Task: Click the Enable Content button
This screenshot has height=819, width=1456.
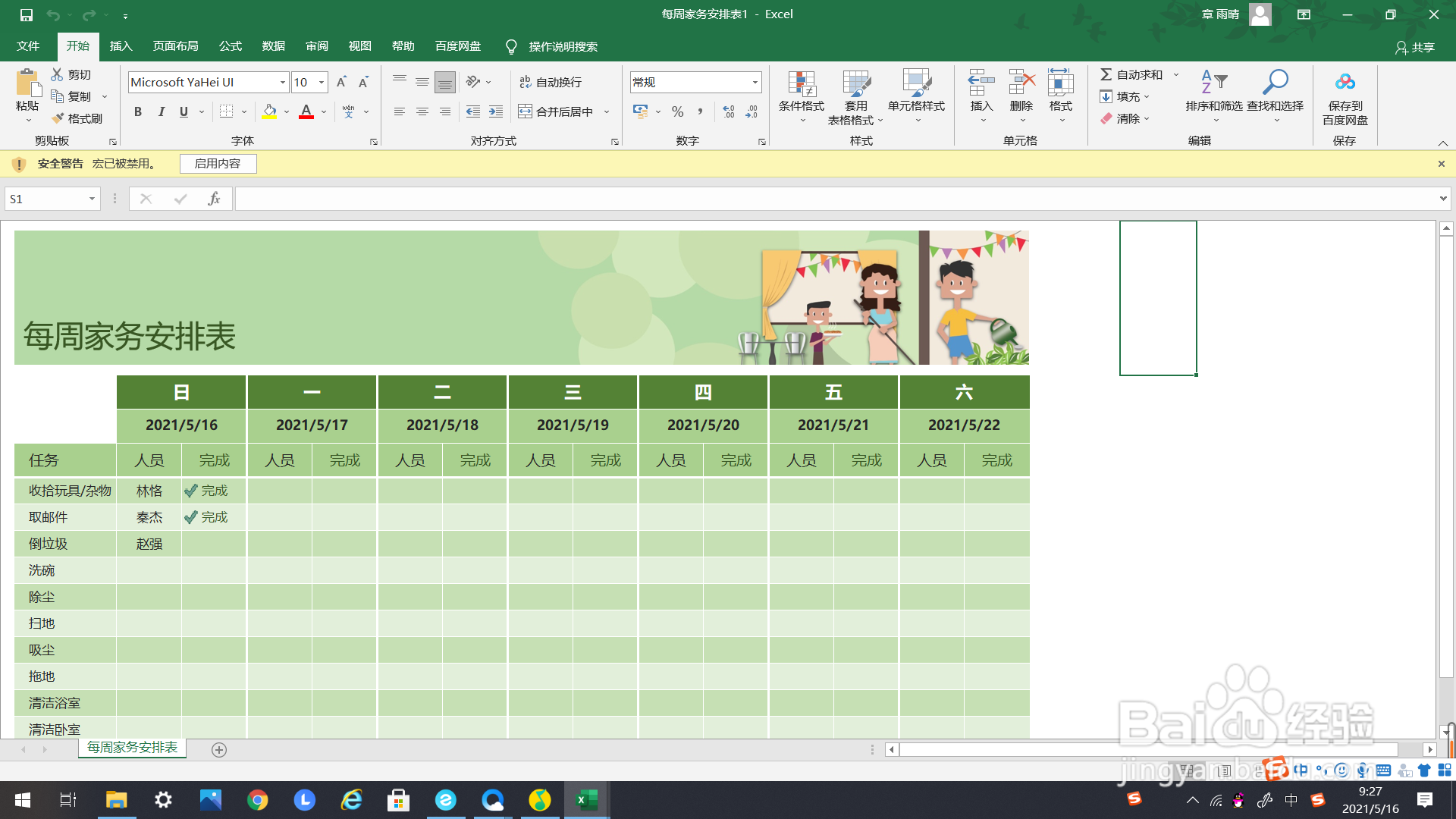Action: click(x=218, y=164)
